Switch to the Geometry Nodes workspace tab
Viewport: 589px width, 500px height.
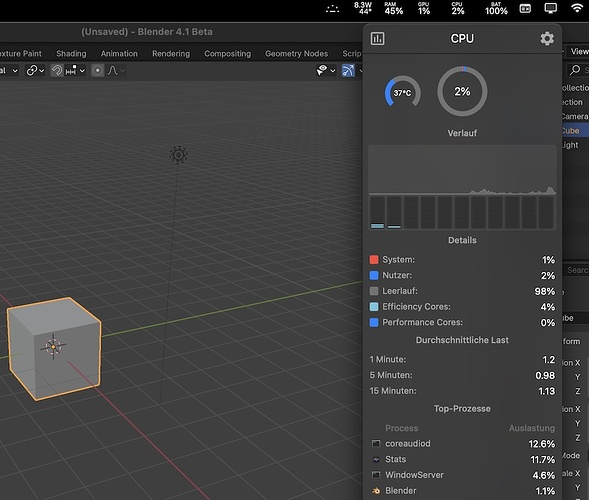pyautogui.click(x=296, y=54)
